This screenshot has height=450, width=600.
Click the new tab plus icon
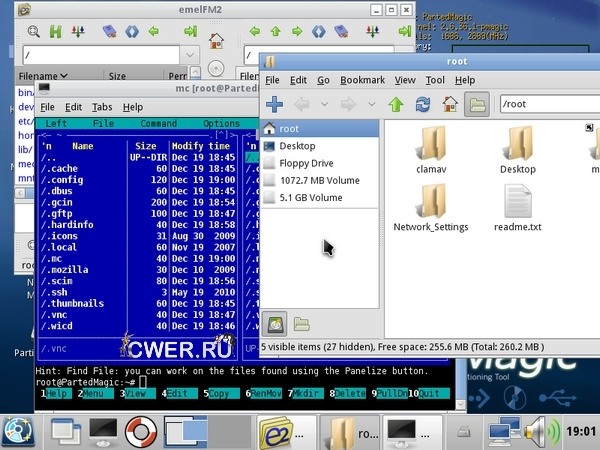pyautogui.click(x=273, y=104)
